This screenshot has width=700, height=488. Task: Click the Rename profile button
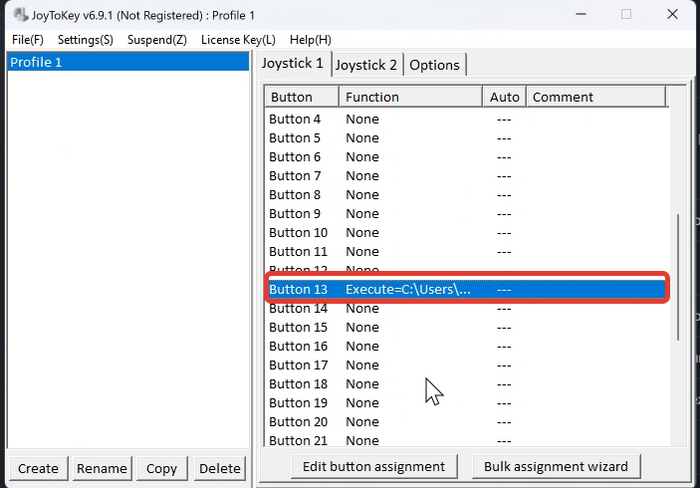coord(102,468)
